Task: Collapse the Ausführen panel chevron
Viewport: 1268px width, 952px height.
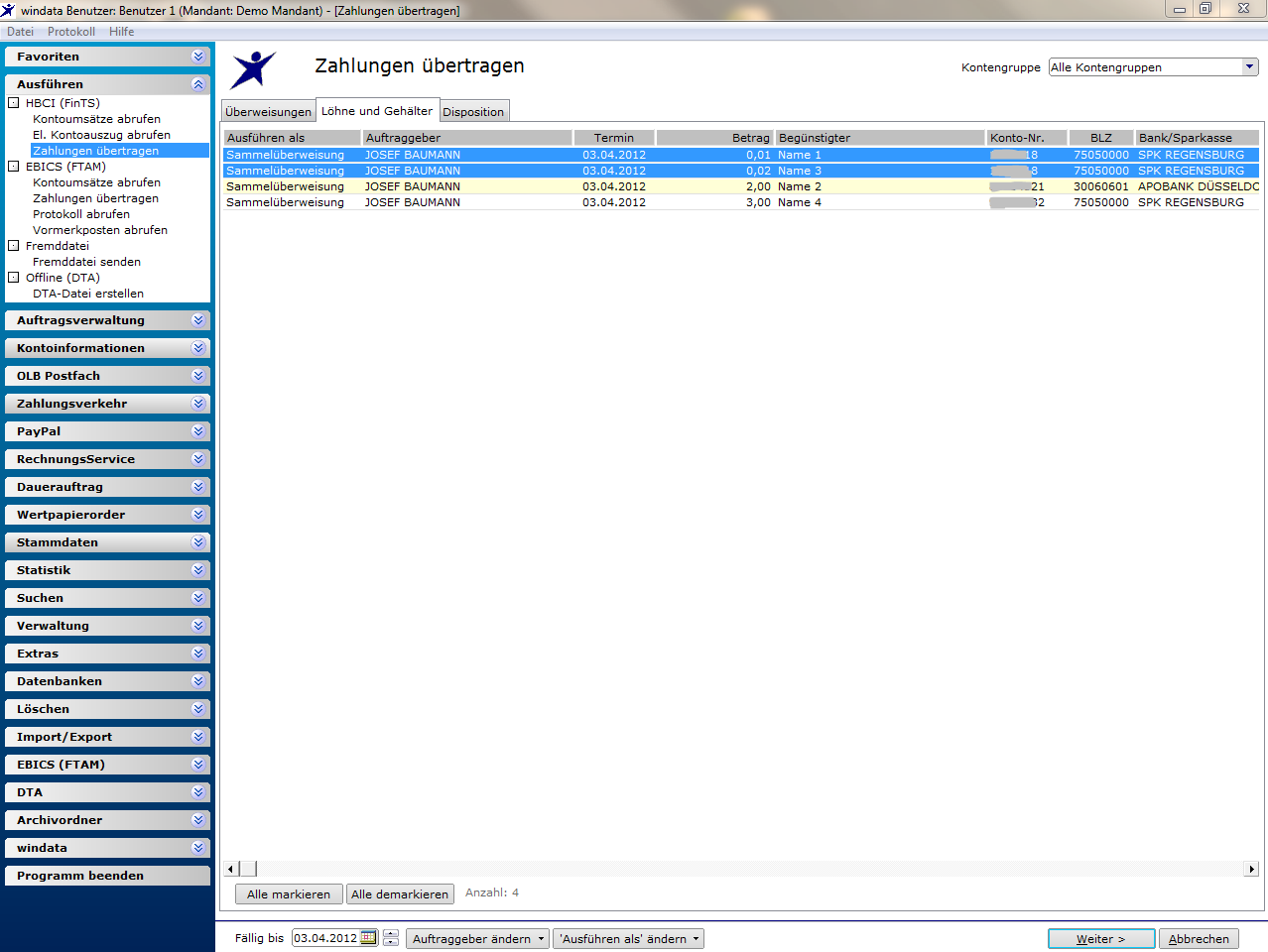Action: pos(198,84)
